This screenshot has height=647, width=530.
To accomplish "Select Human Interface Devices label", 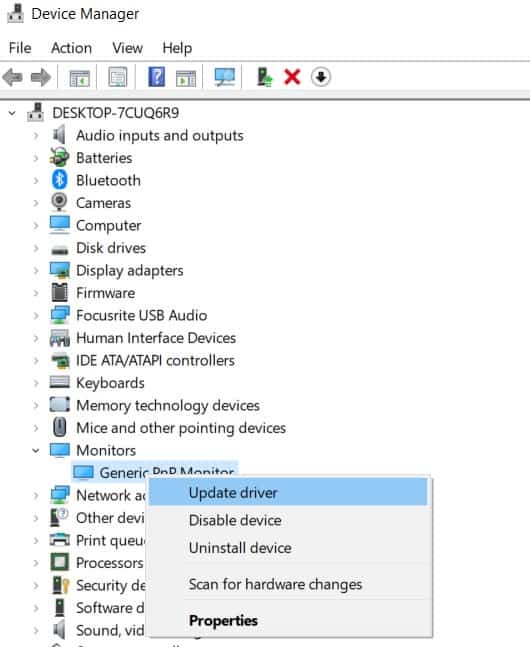I will click(x=156, y=338).
